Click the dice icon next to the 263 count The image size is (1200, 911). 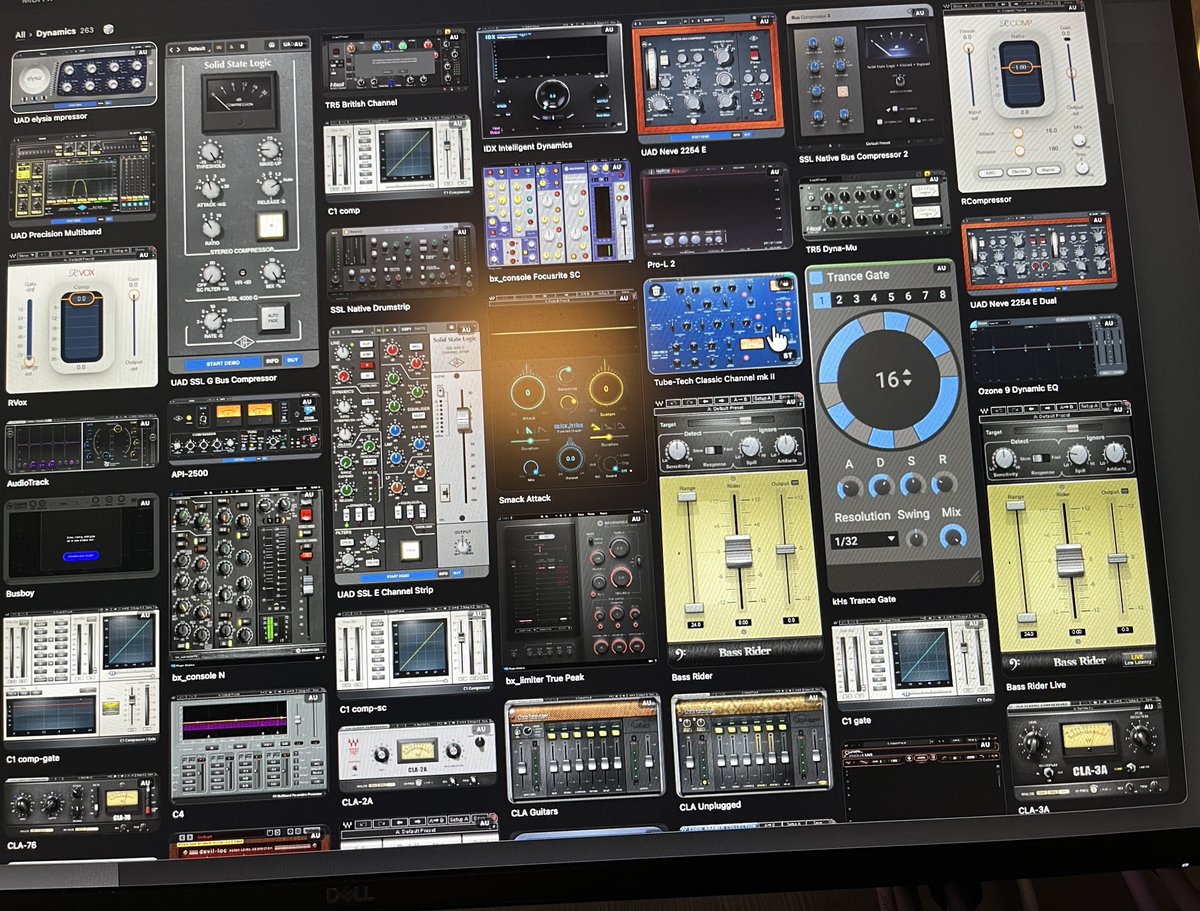point(111,31)
